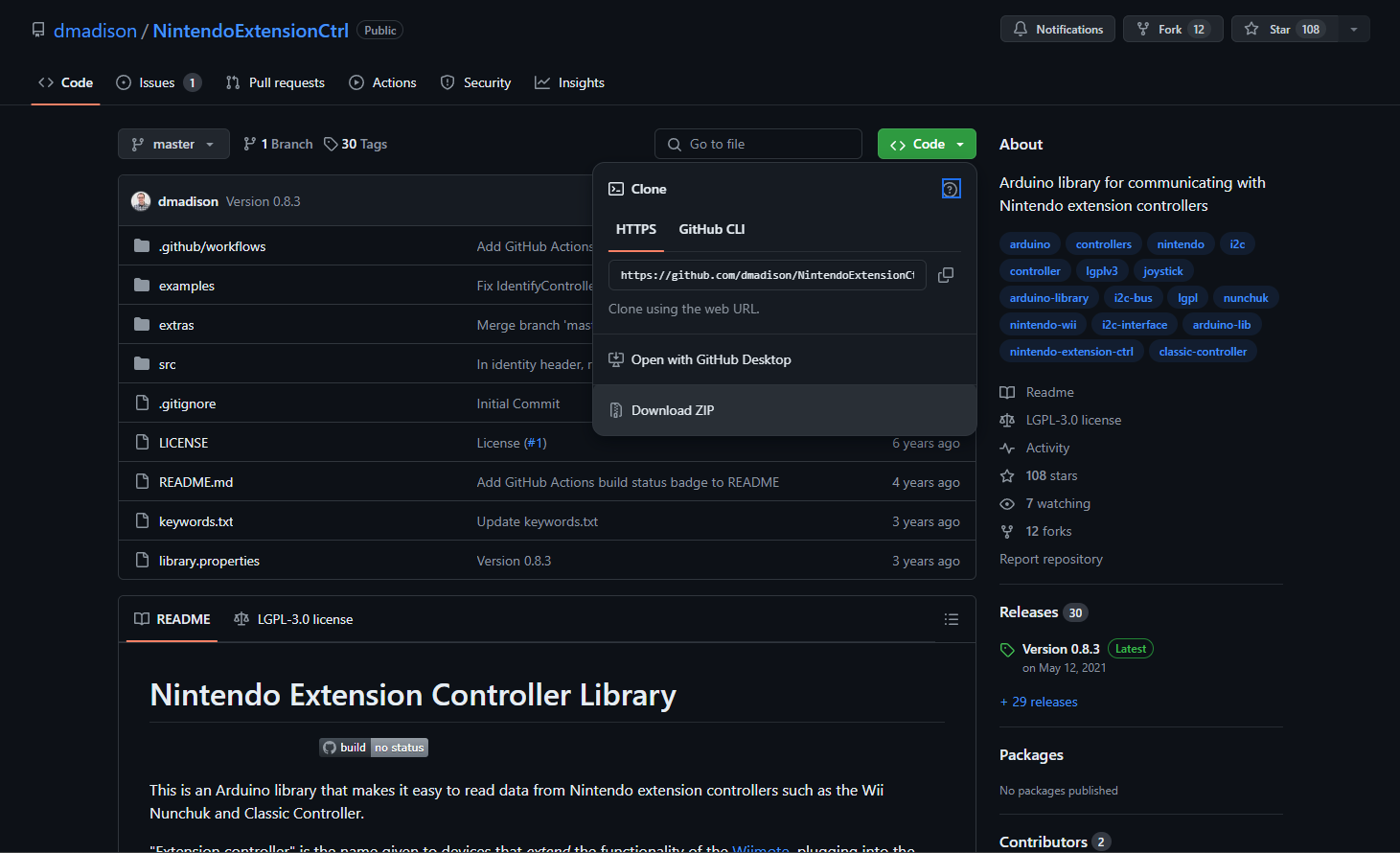Open the NintendoExtensionCtrl repository title link
1400x853 pixels.
(x=250, y=31)
